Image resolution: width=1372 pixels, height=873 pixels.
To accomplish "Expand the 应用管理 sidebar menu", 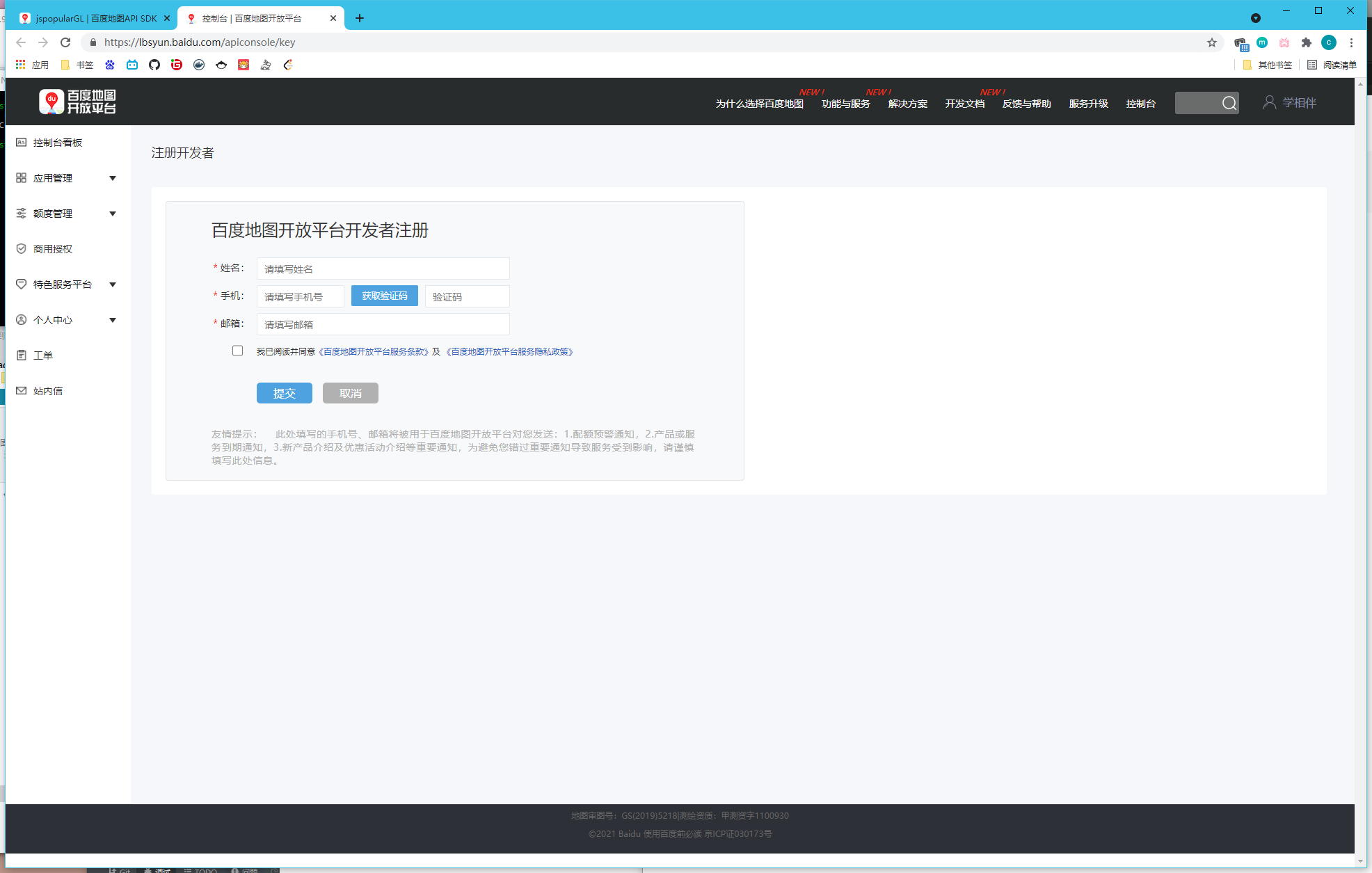I will (66, 178).
